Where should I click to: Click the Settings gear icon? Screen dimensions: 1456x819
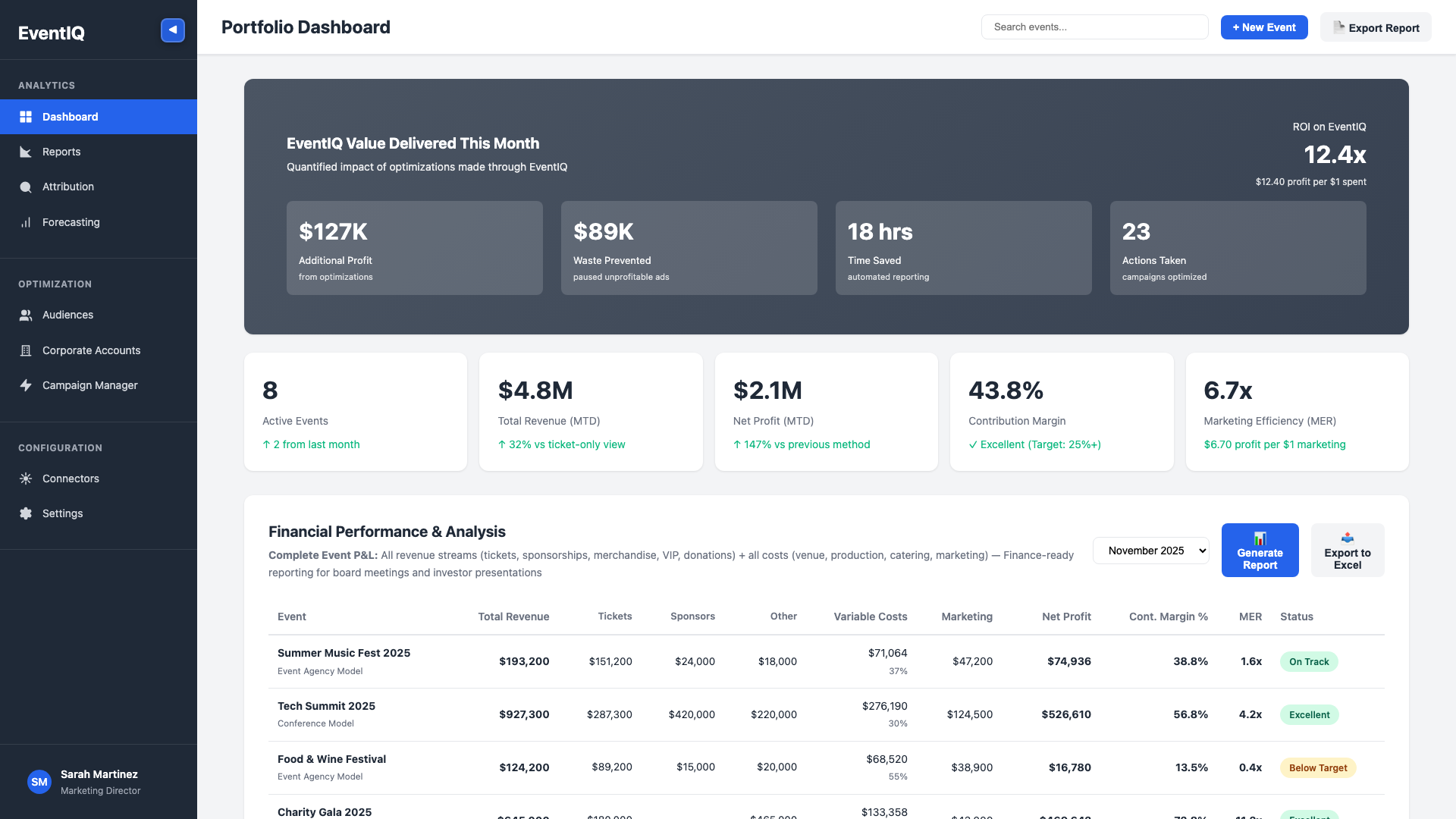pyautogui.click(x=26, y=513)
